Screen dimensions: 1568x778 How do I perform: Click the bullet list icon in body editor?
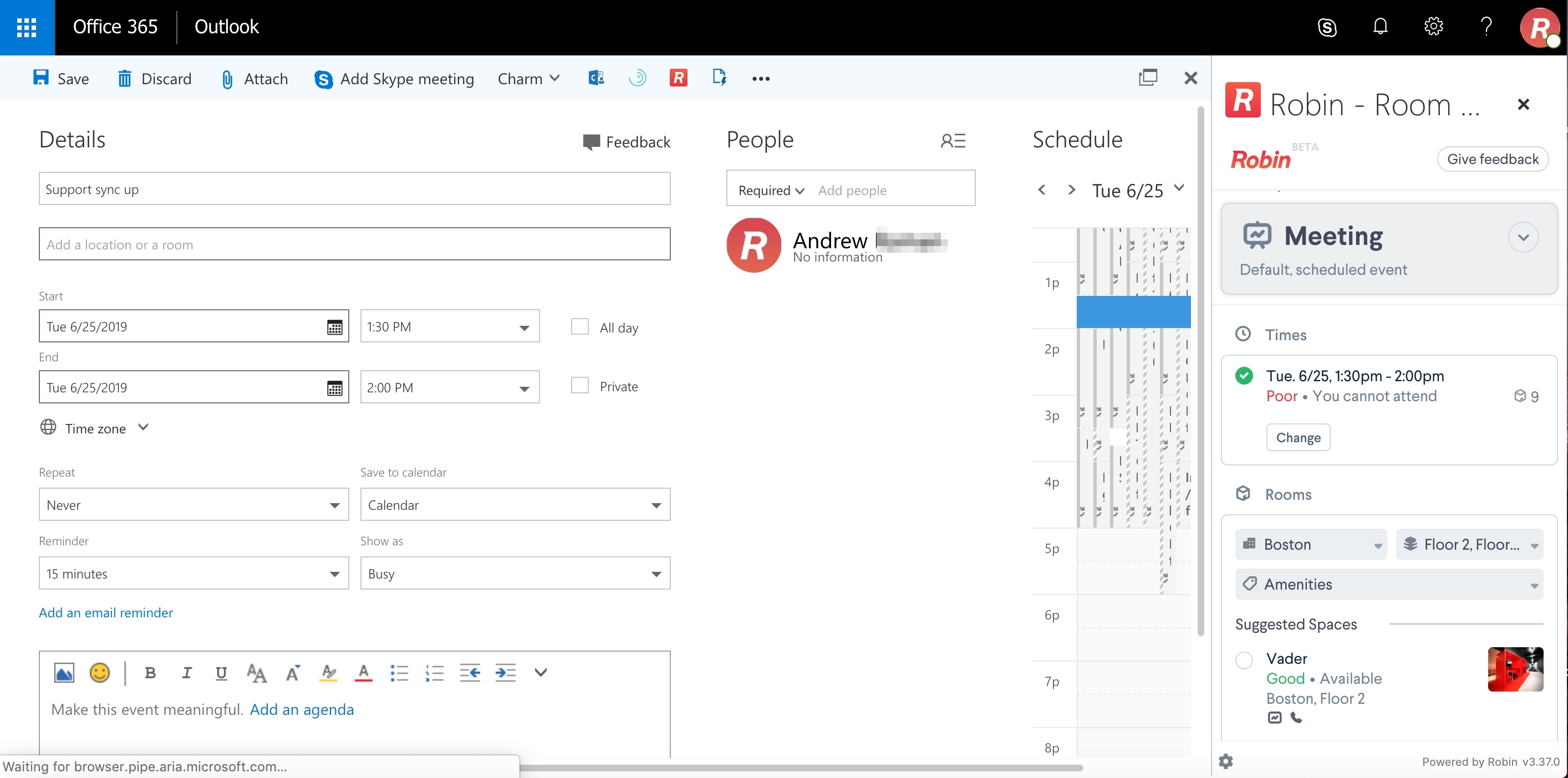(x=398, y=673)
